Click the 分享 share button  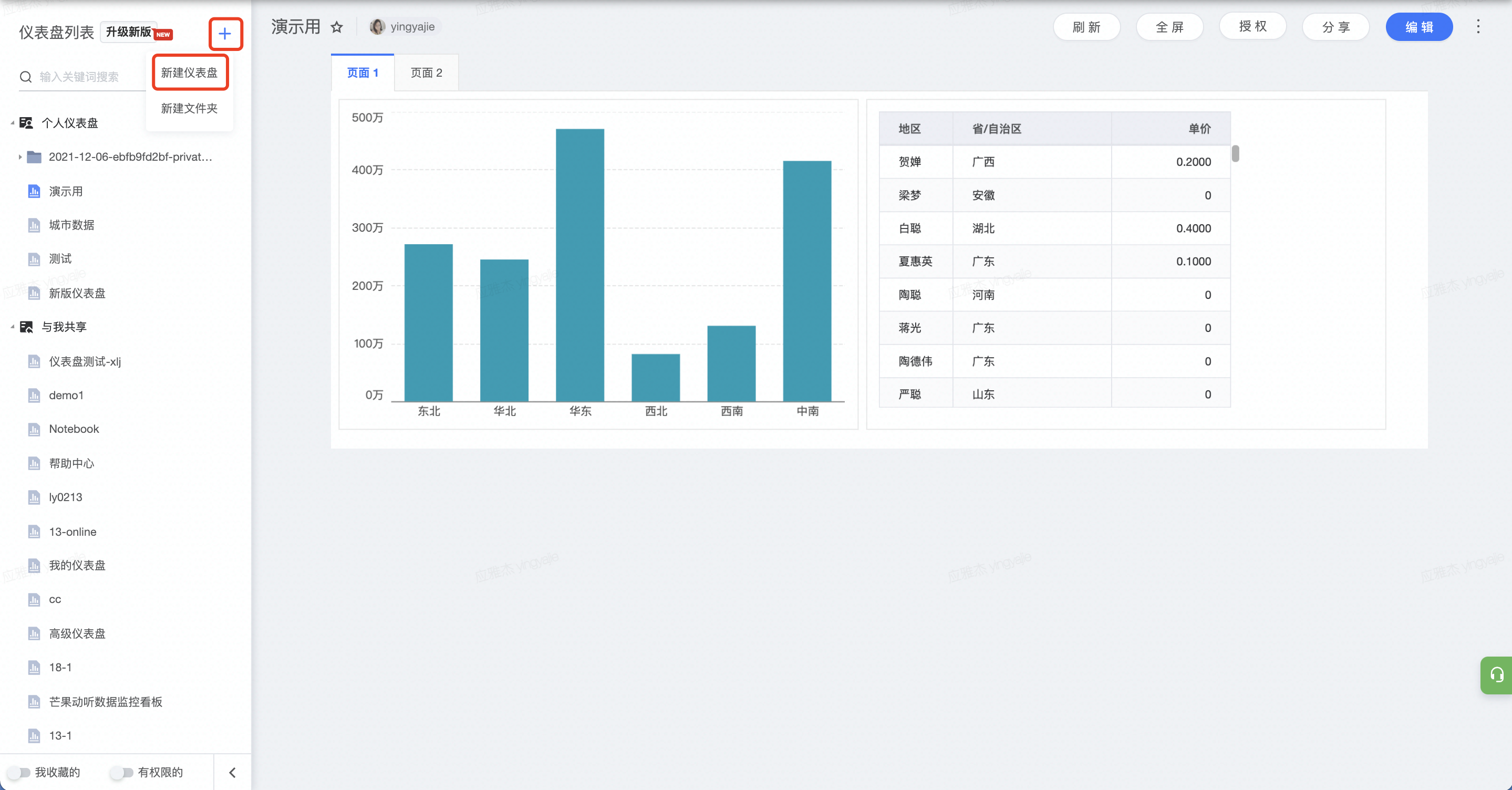1336,27
